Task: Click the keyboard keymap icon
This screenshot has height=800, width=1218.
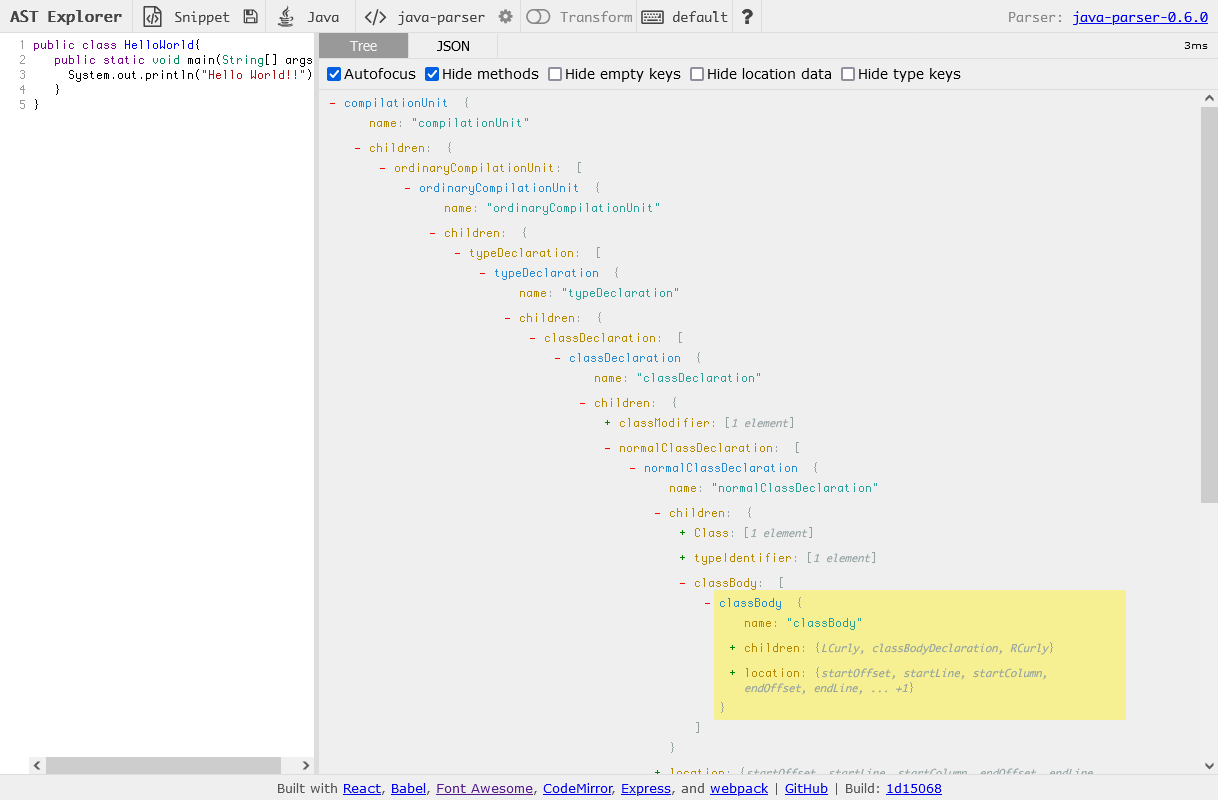Action: [652, 17]
